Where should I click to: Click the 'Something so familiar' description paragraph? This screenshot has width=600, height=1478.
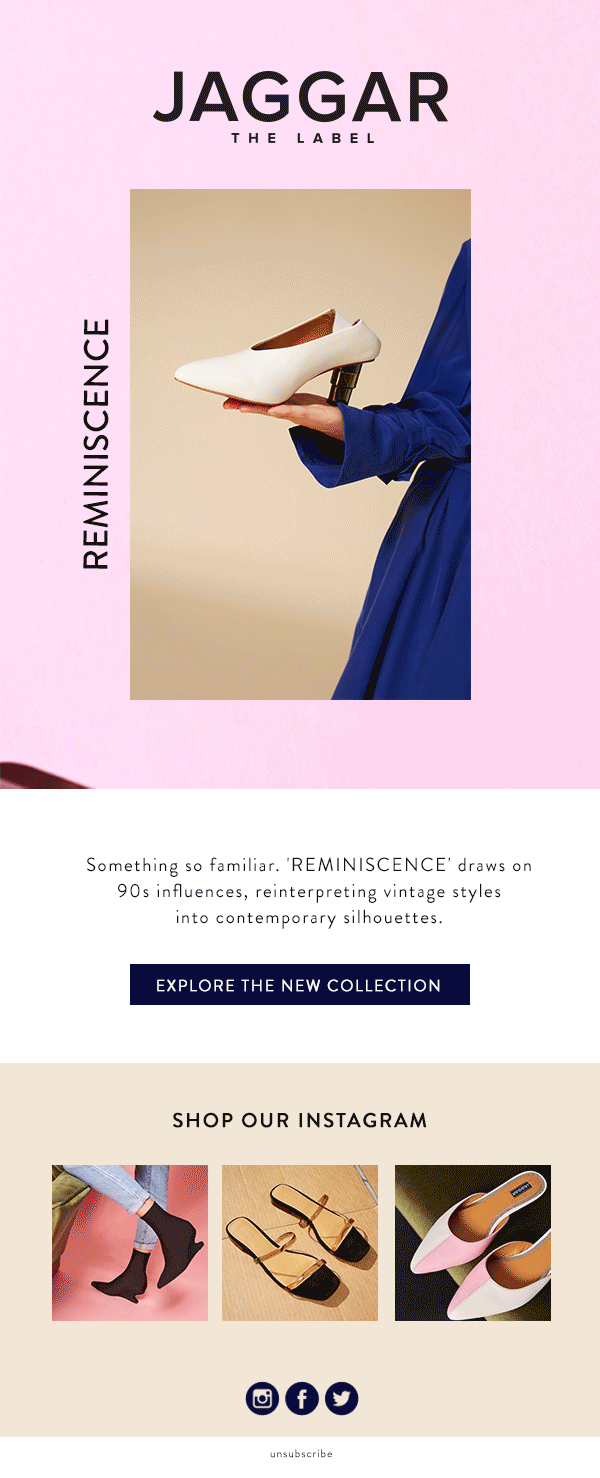pyautogui.click(x=309, y=891)
